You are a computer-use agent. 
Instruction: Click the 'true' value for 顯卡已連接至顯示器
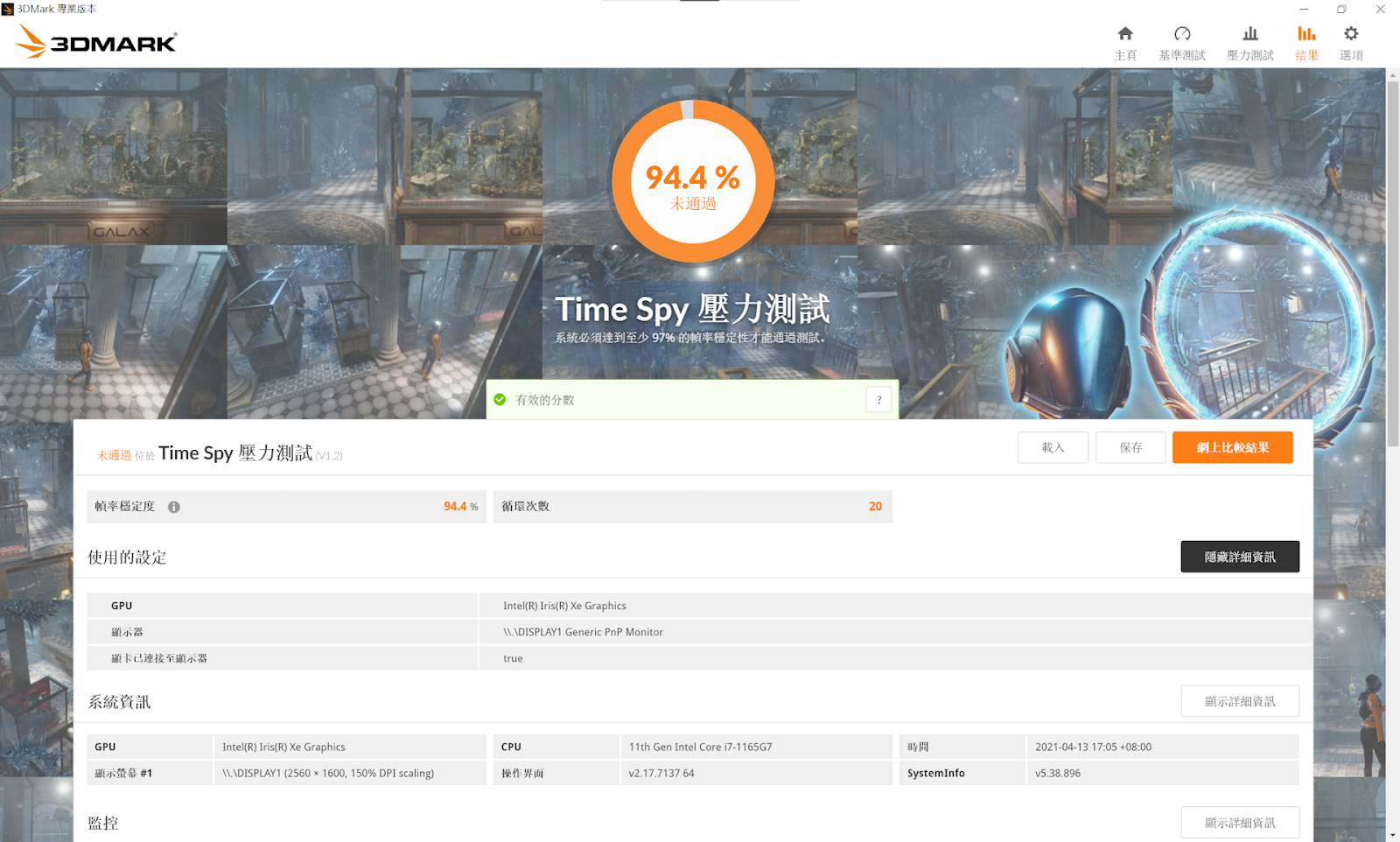coord(513,658)
